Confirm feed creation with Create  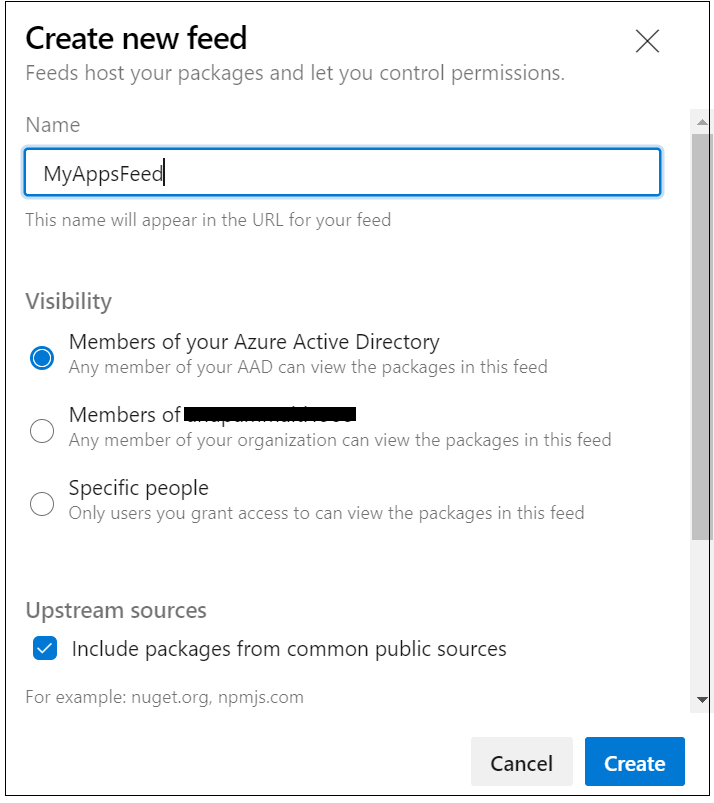click(634, 762)
